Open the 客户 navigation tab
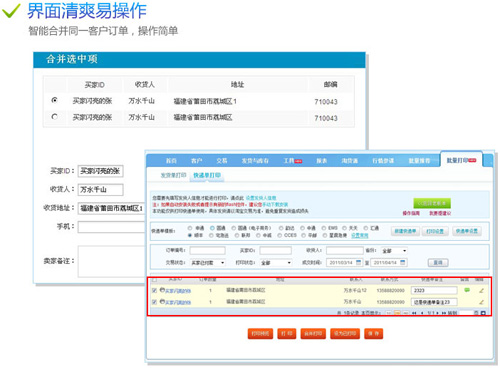The width and height of the screenshot is (500, 372). pos(197,161)
